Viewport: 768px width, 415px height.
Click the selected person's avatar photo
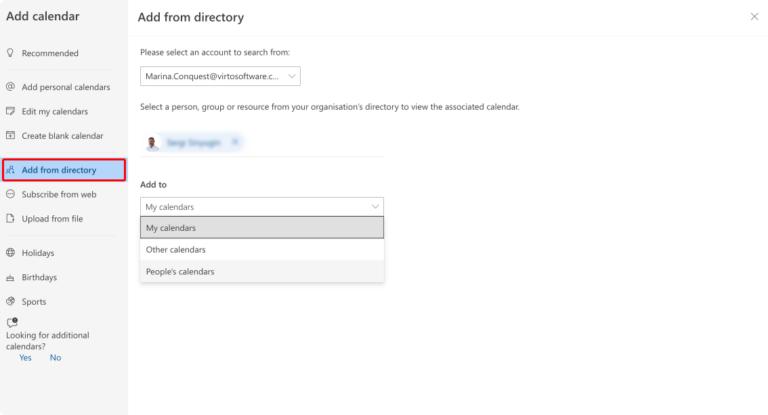(152, 143)
